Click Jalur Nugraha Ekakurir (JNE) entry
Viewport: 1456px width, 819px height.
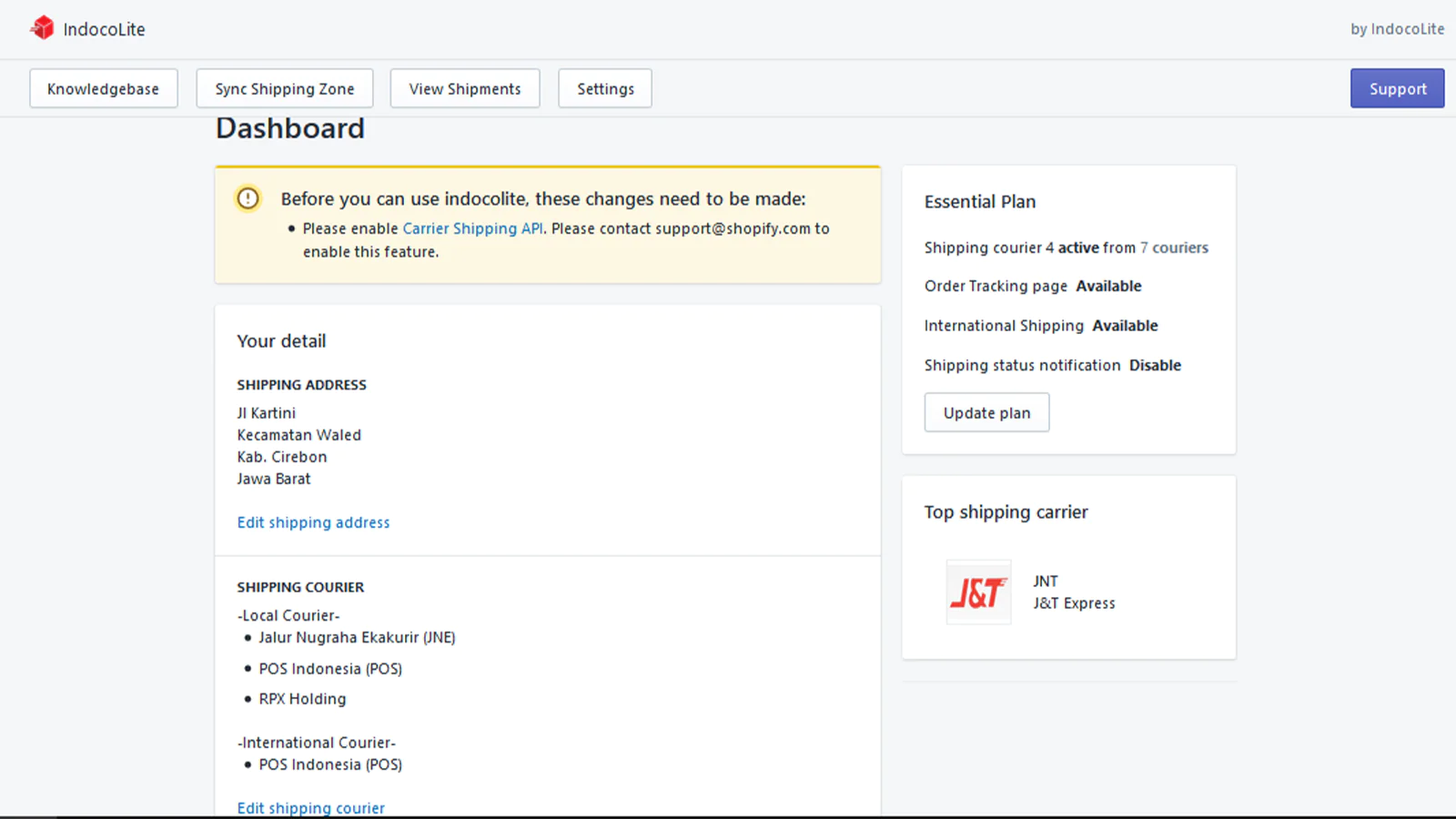tap(357, 638)
